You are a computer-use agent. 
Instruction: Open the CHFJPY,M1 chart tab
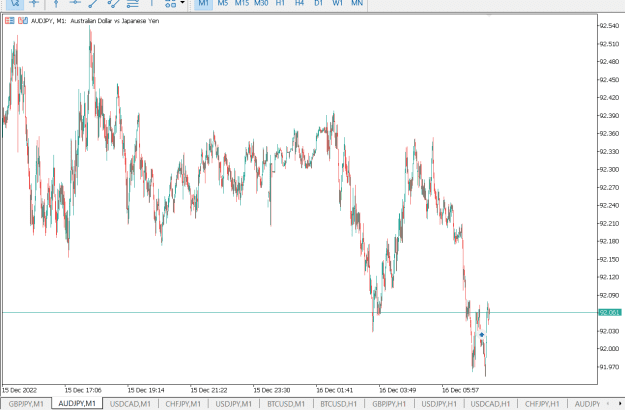(x=183, y=404)
